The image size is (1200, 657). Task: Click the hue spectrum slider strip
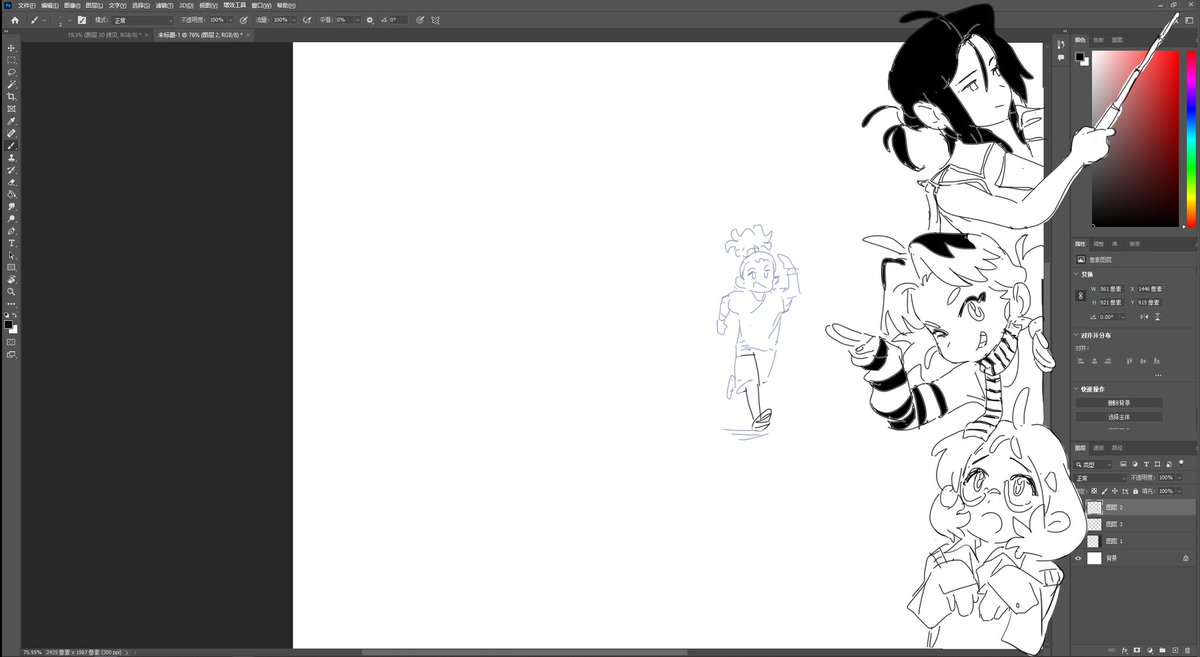pyautogui.click(x=1191, y=139)
